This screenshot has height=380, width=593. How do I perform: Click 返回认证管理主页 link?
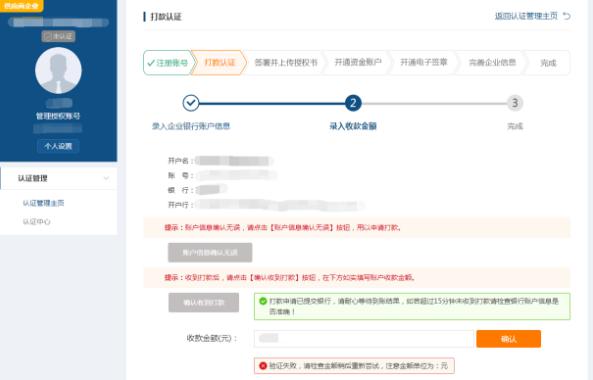pos(526,16)
